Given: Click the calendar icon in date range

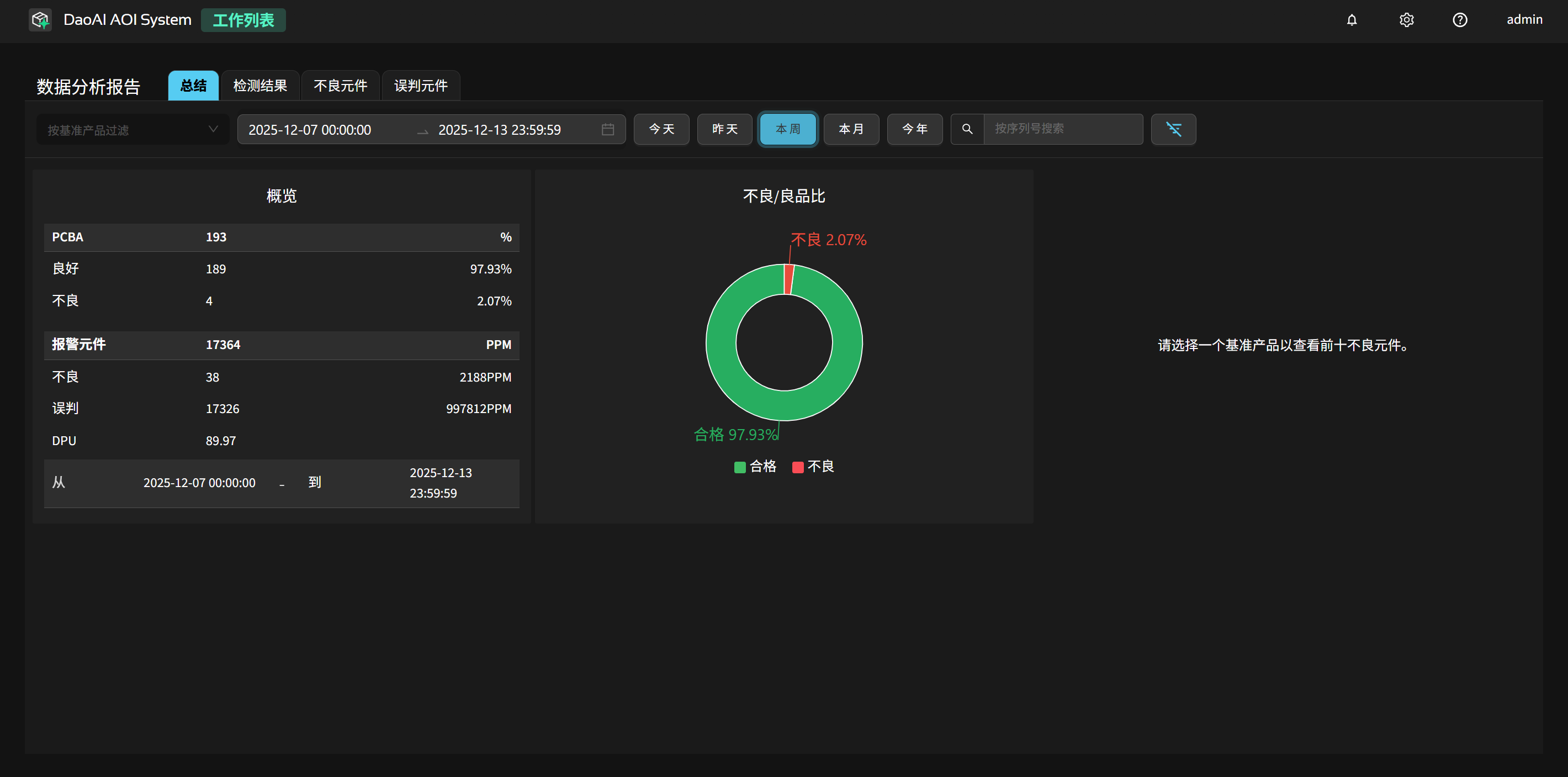Looking at the screenshot, I should 607,130.
